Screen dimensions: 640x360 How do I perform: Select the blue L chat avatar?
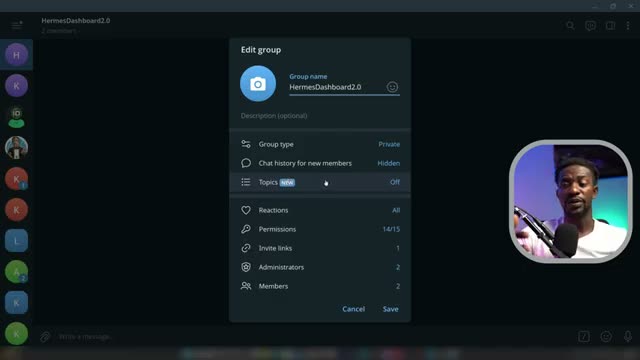(x=16, y=241)
